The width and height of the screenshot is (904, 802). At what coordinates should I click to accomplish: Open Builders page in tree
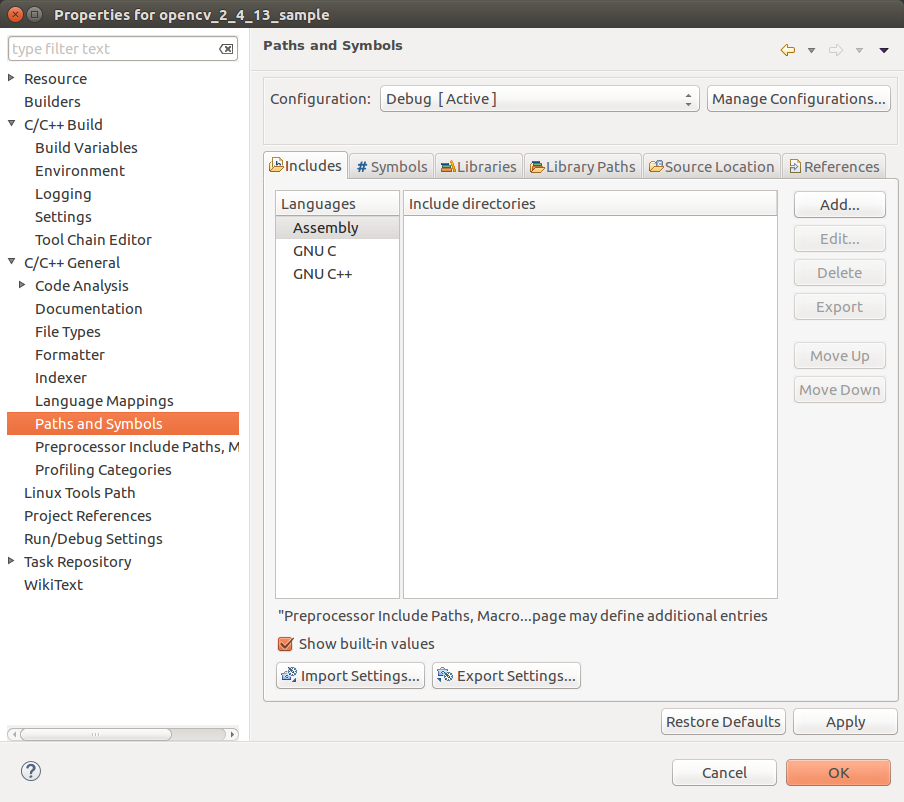52,101
